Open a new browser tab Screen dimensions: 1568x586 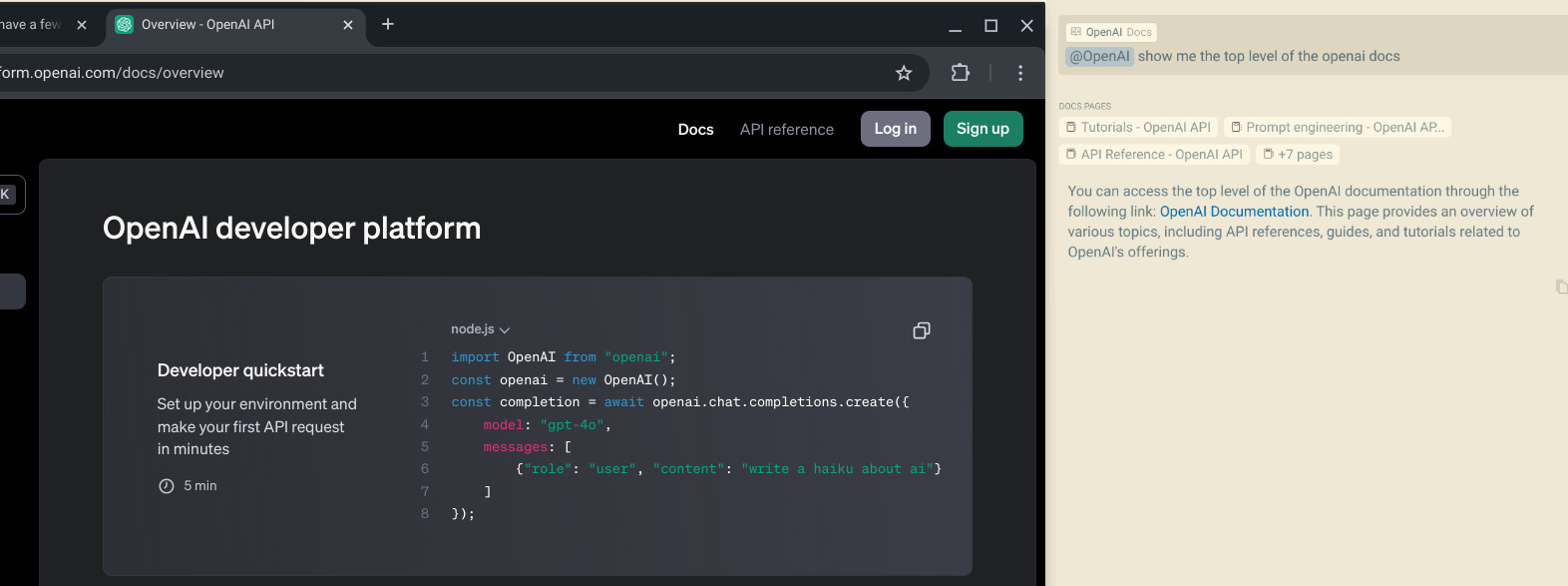pos(388,24)
